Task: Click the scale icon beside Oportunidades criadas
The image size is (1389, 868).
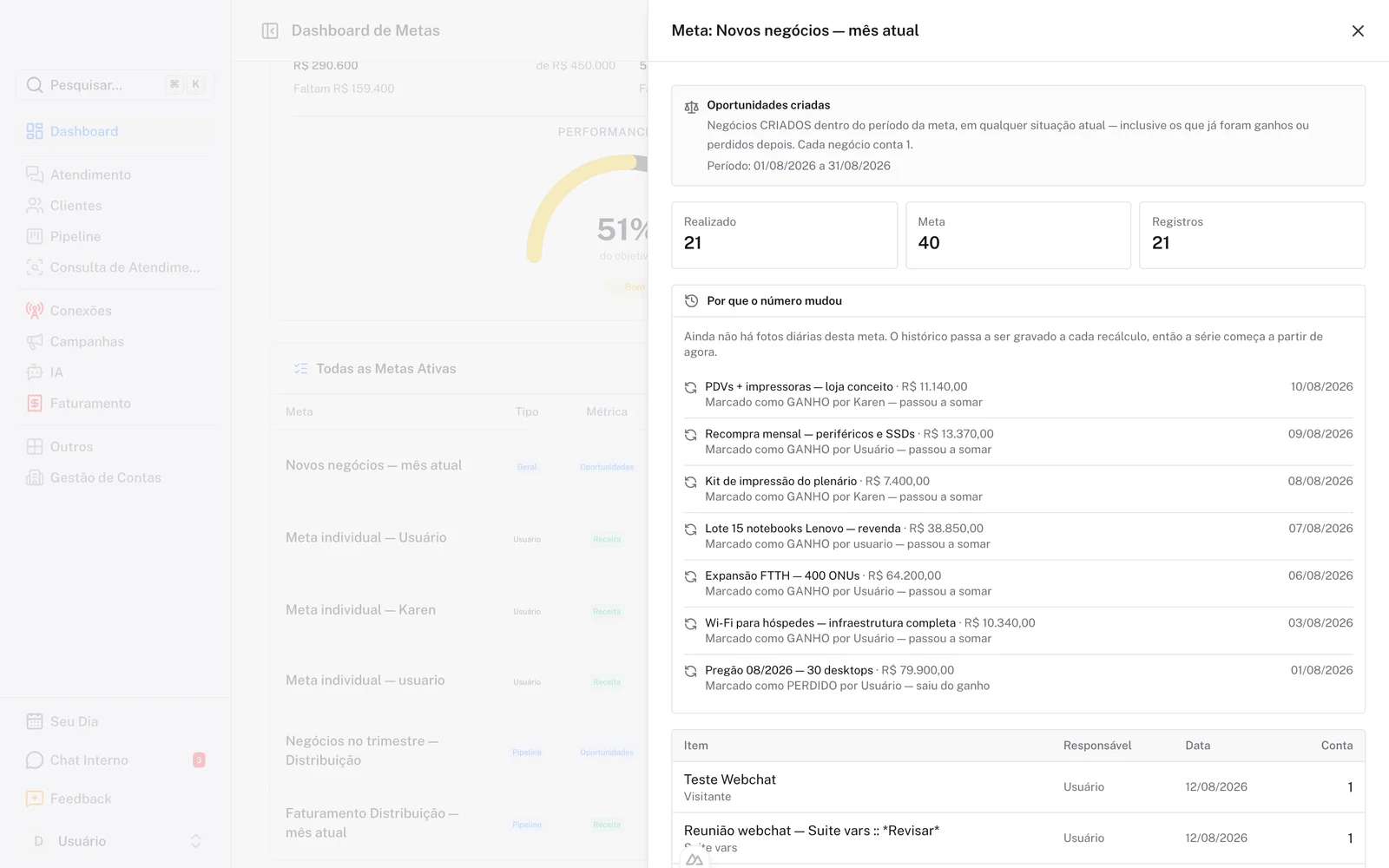Action: [x=691, y=107]
